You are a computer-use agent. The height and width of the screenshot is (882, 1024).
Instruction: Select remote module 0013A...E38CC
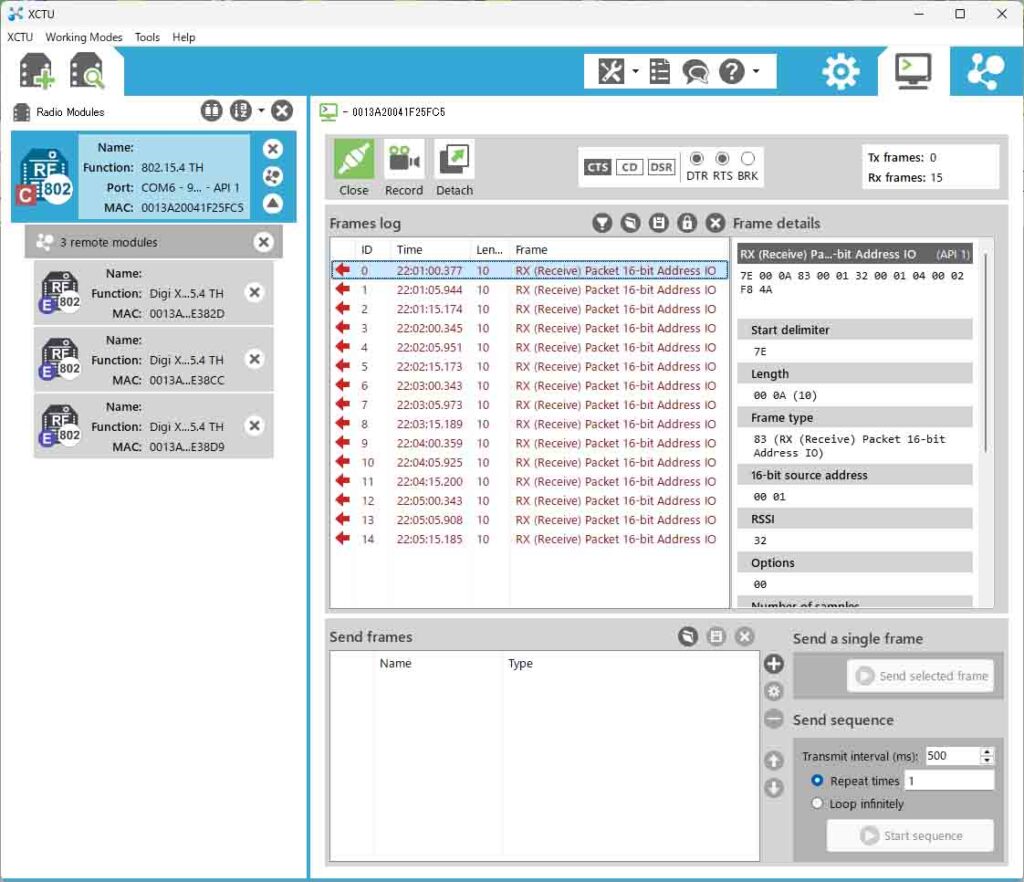(x=153, y=360)
